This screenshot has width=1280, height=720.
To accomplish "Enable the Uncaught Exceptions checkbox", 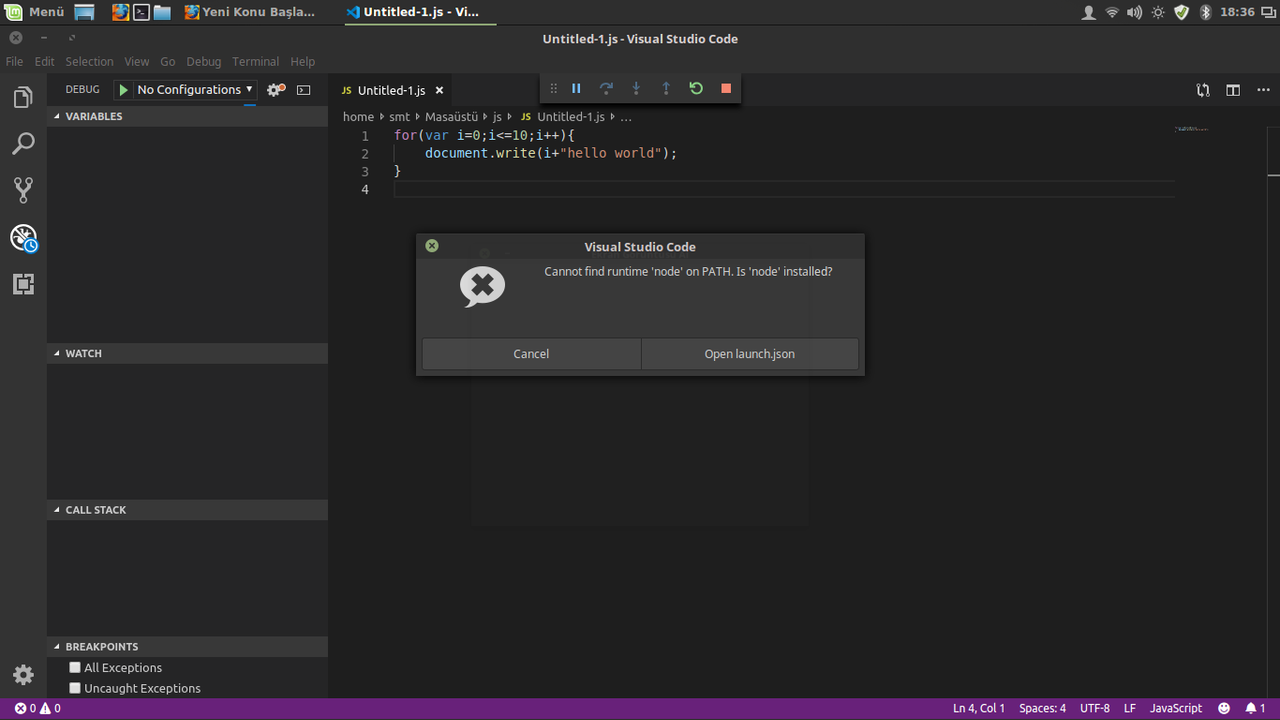I will (x=75, y=688).
